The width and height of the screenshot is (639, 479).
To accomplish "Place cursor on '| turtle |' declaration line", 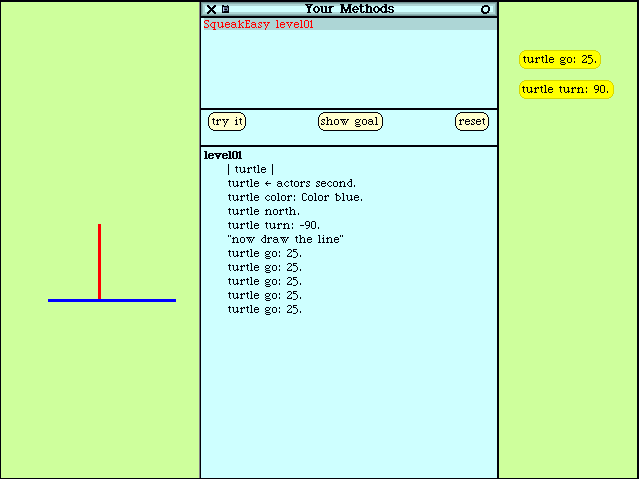I will 250,169.
